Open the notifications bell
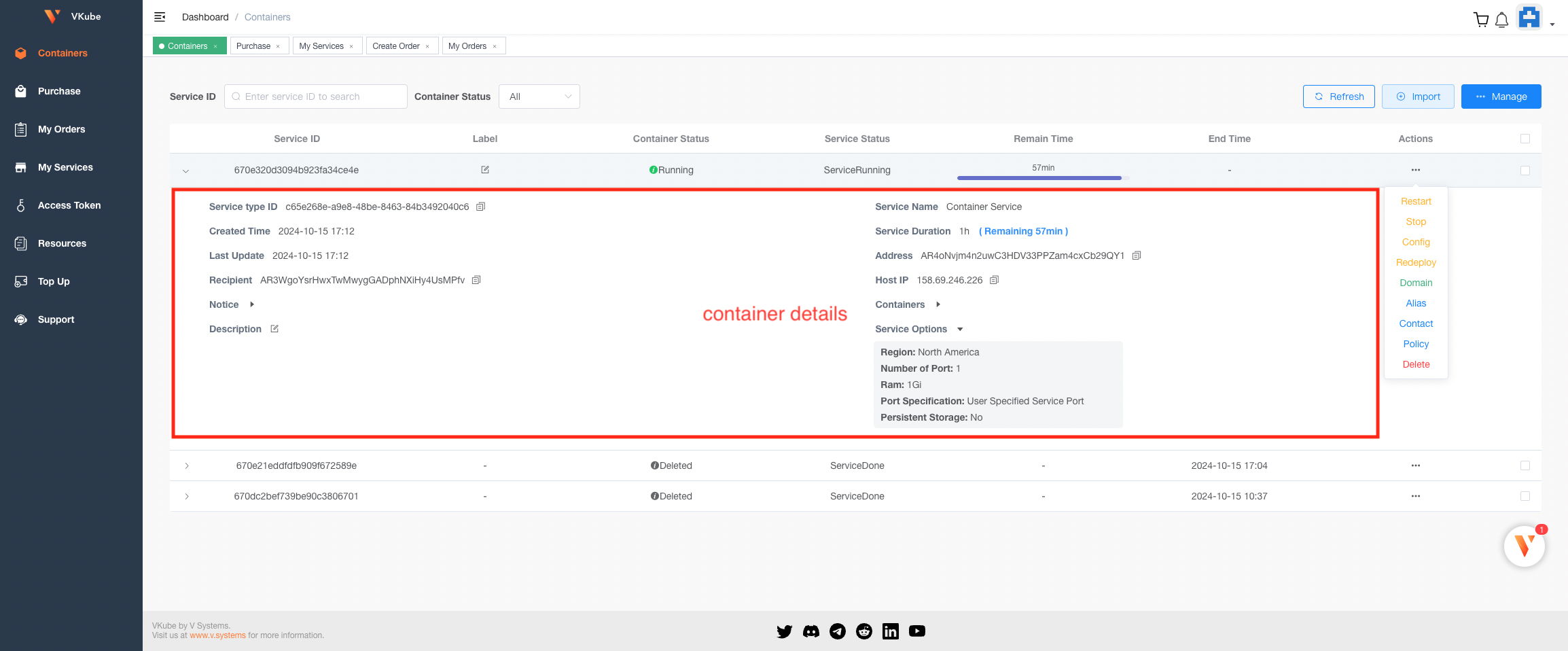Image resolution: width=1568 pixels, height=651 pixels. 1502,20
